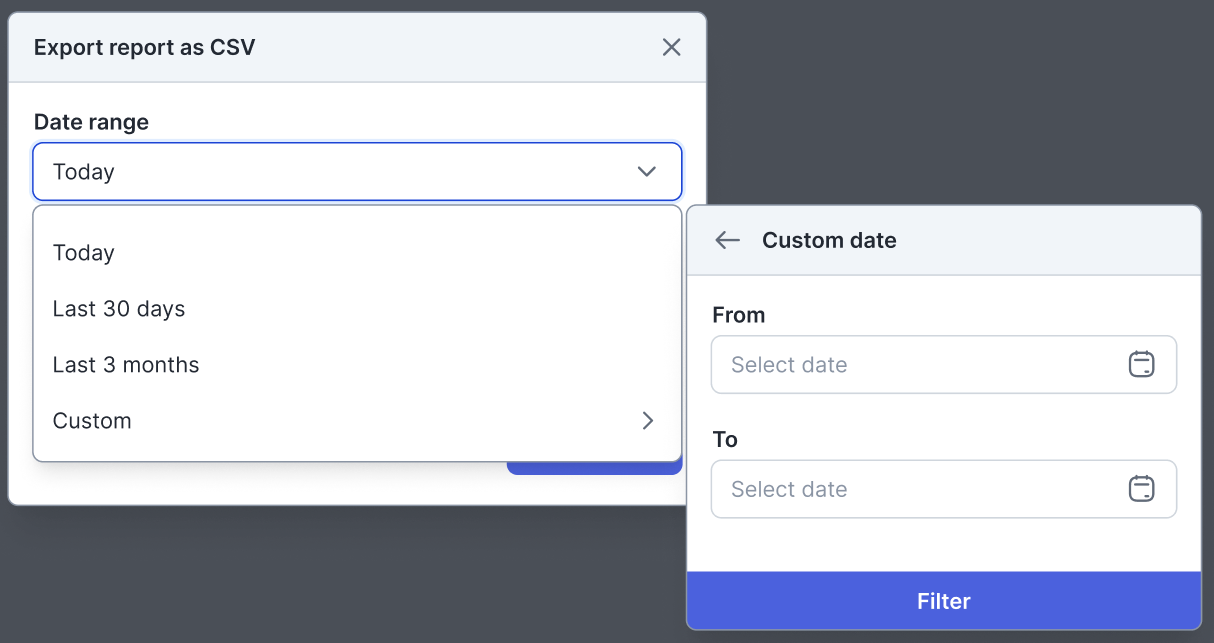Click the To label
Viewport: 1214px width, 643px height.
[725, 440]
